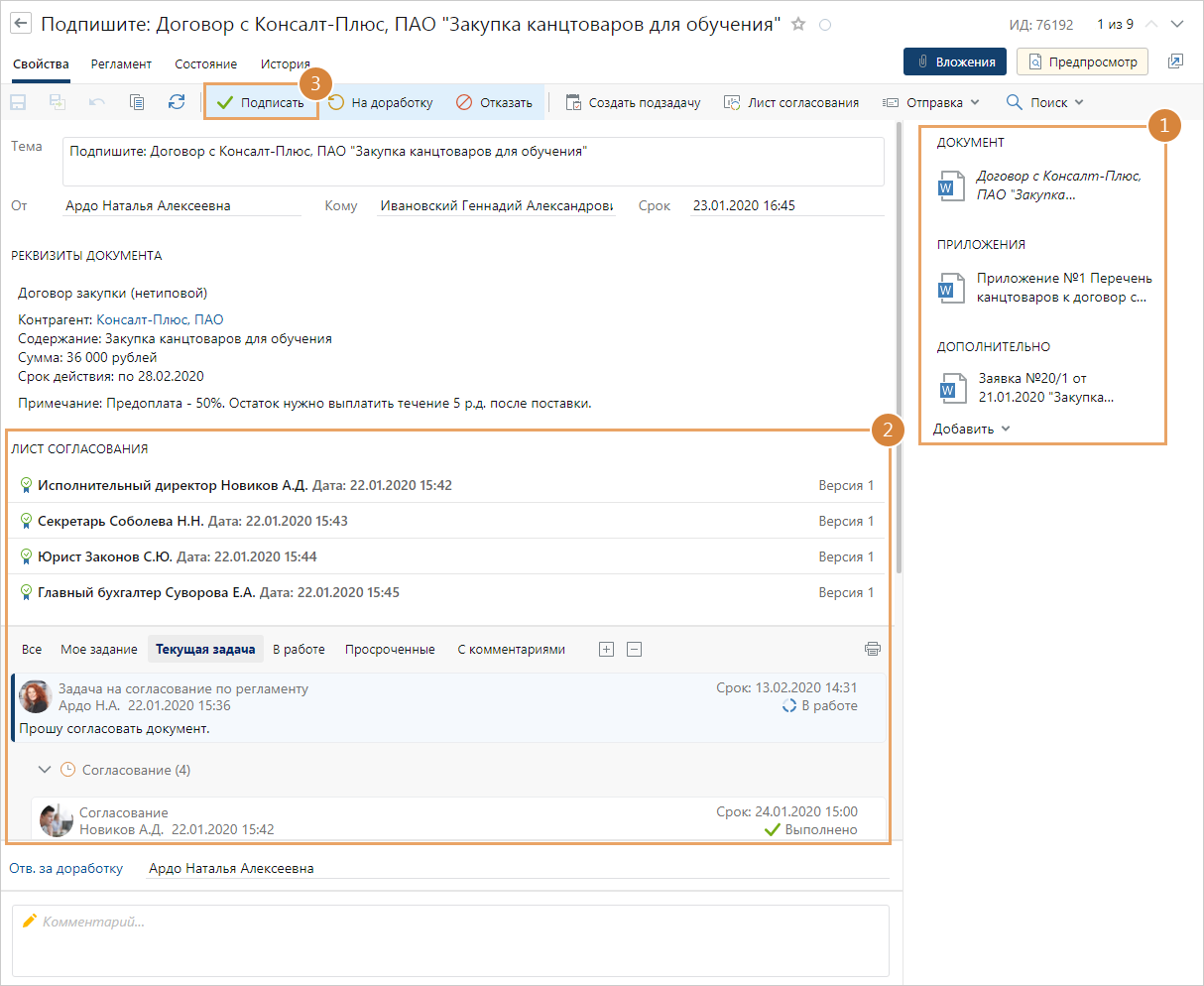
Task: Switch to the Регламент tab
Action: click(121, 64)
